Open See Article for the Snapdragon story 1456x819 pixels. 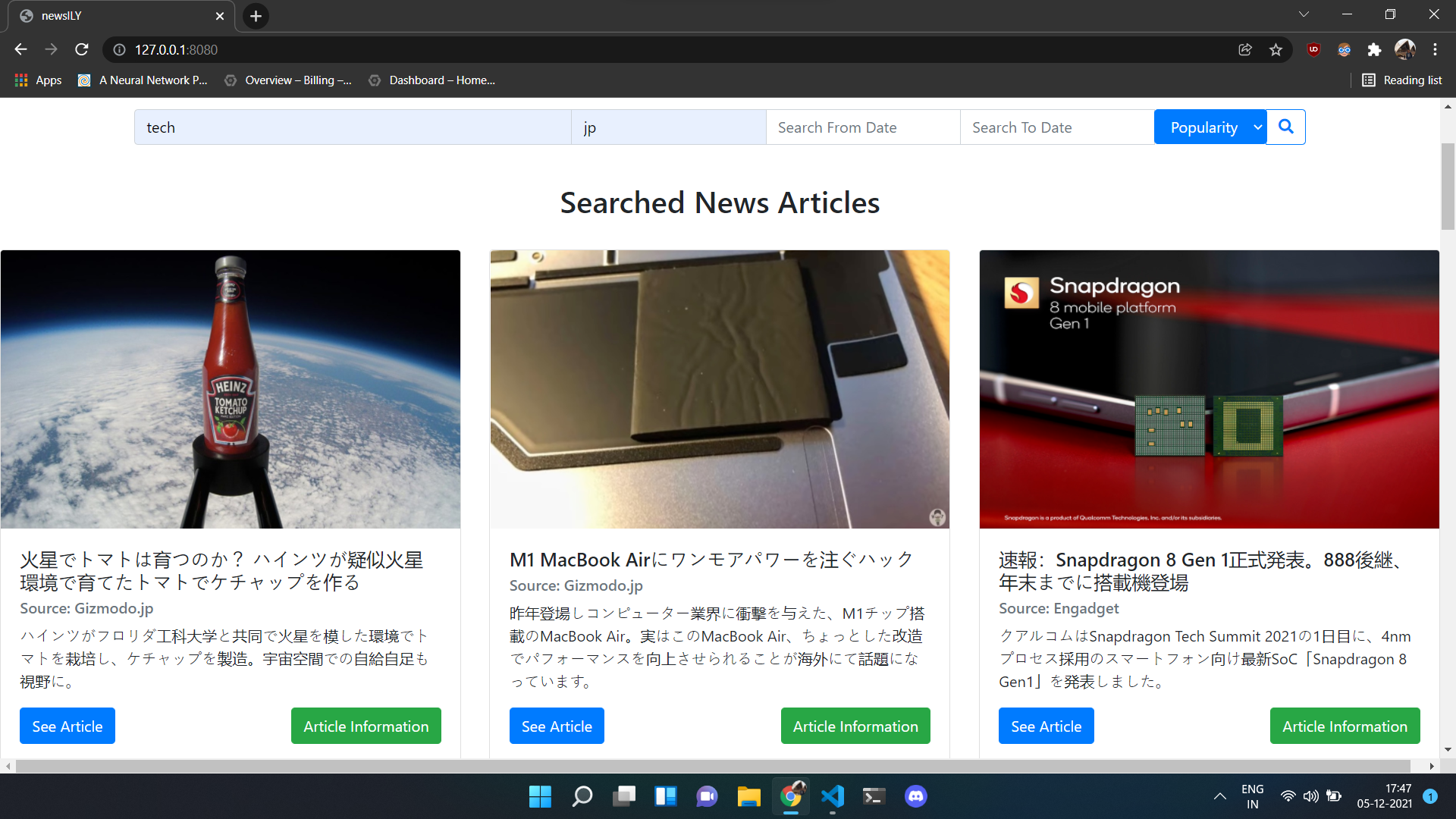(1046, 726)
